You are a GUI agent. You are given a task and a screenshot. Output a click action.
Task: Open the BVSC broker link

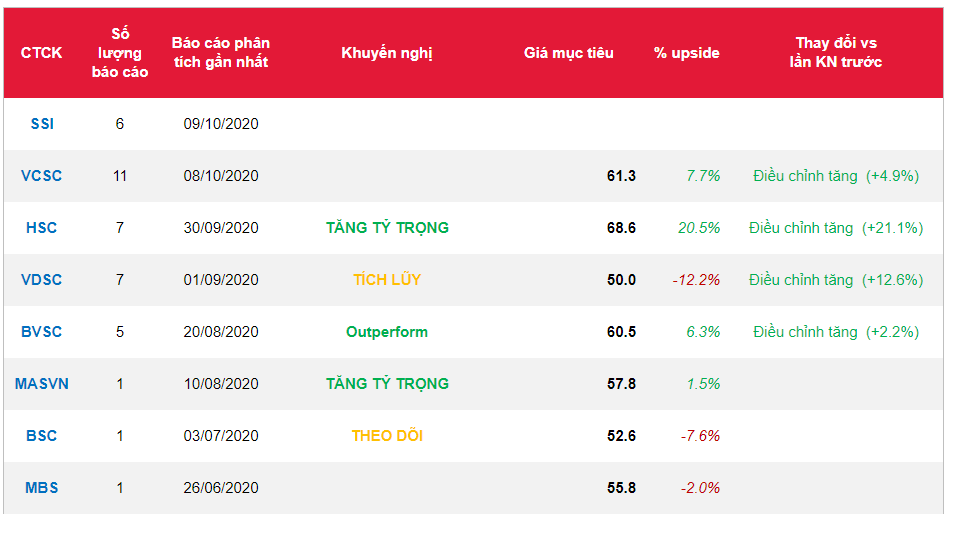42,332
